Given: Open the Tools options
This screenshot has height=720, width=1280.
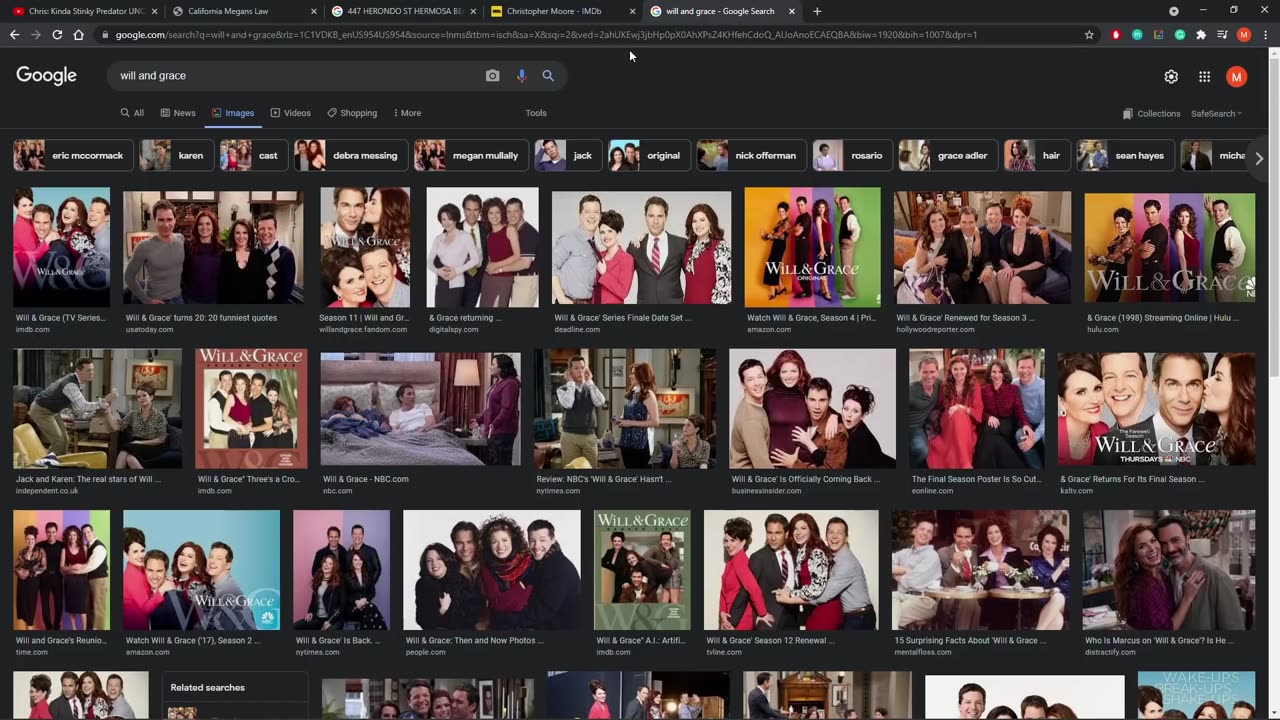Looking at the screenshot, I should [x=536, y=113].
